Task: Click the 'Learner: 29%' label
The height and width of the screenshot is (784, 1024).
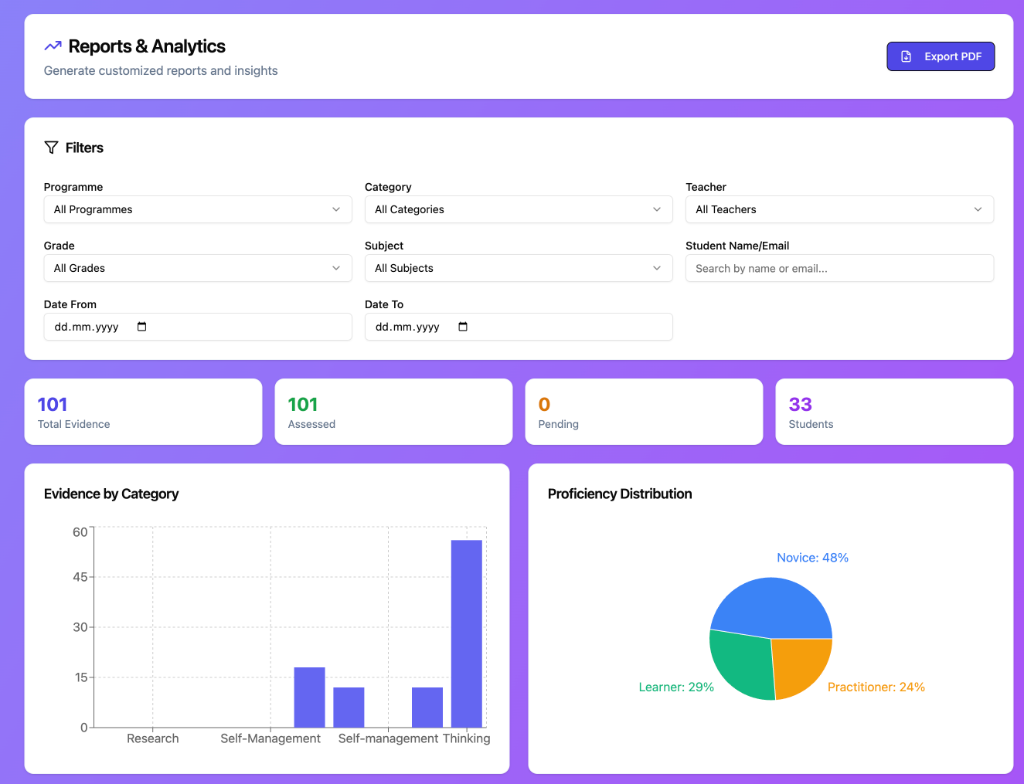Action: point(676,687)
